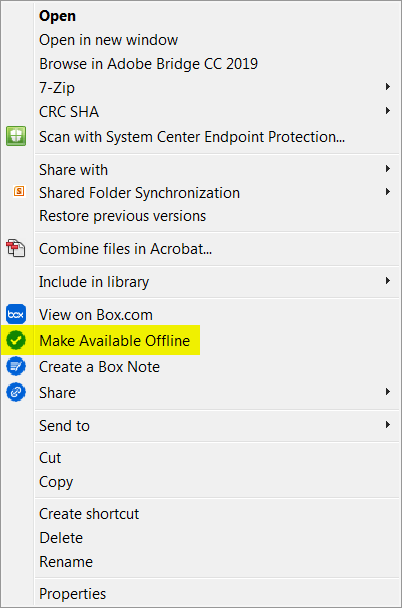The image size is (402, 608).
Task: Choose Browse in Adobe Bridge CC 2019
Action: [x=148, y=64]
